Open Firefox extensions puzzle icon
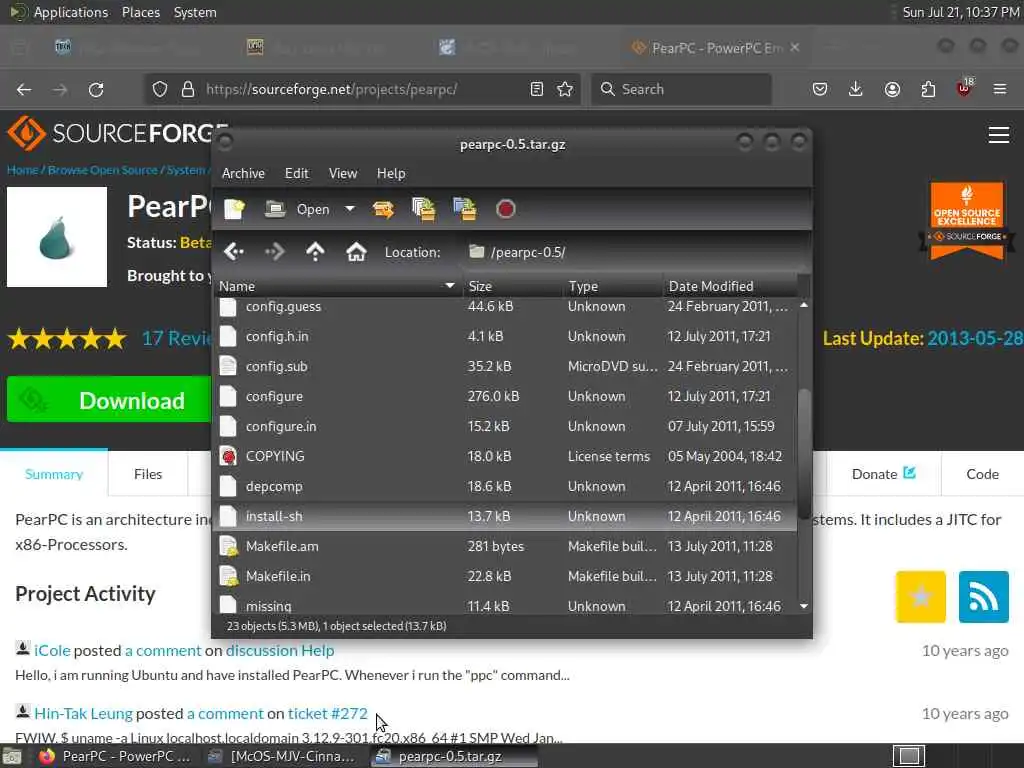 (x=928, y=89)
